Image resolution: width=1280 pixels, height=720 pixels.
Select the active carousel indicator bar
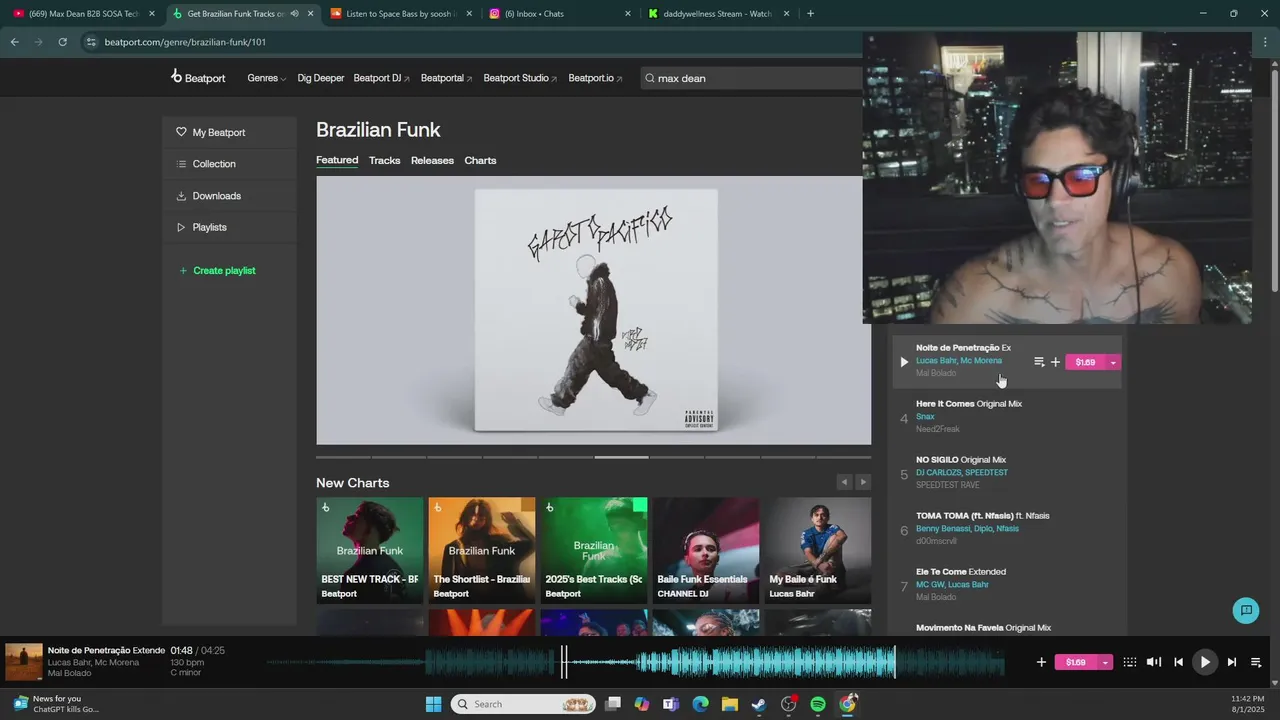622,457
